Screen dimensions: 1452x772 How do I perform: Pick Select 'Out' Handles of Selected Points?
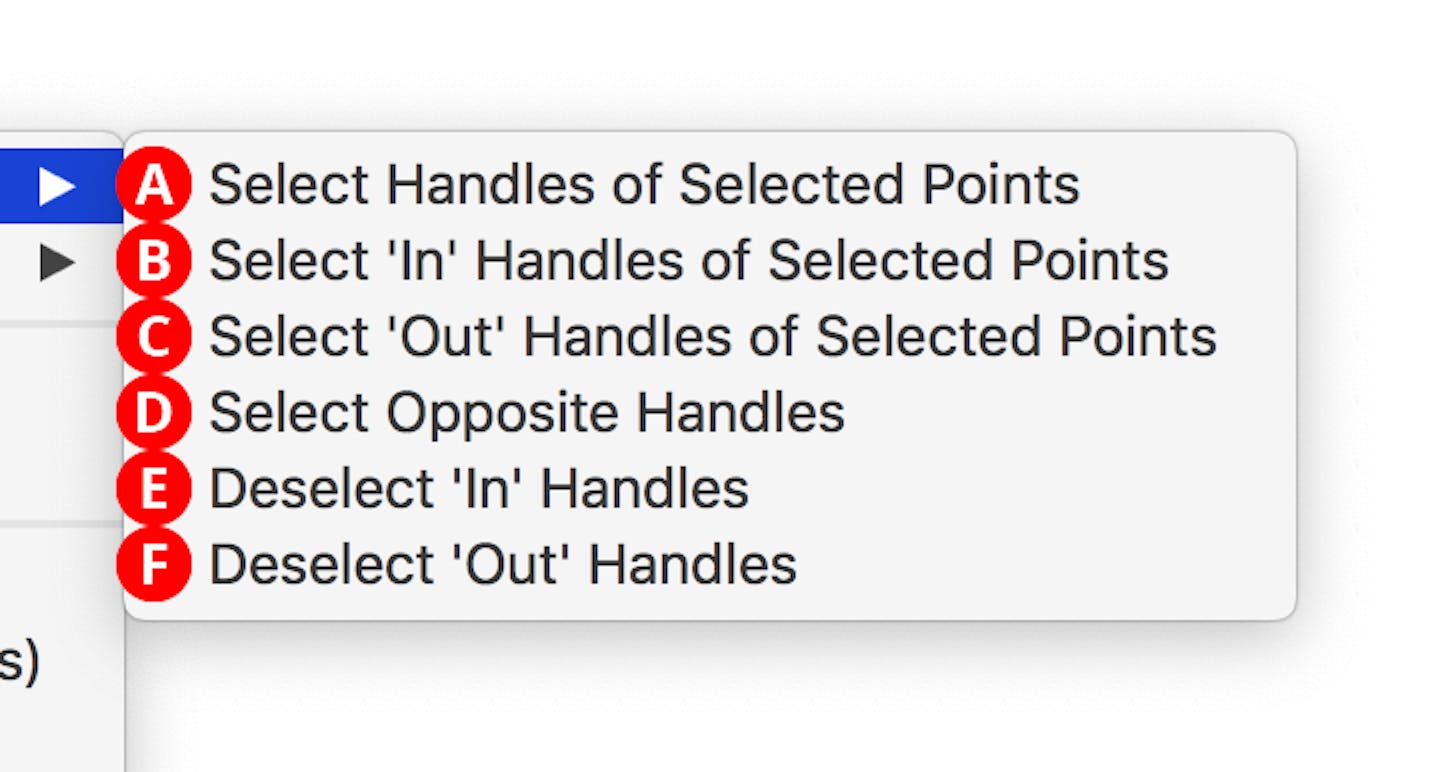(712, 335)
